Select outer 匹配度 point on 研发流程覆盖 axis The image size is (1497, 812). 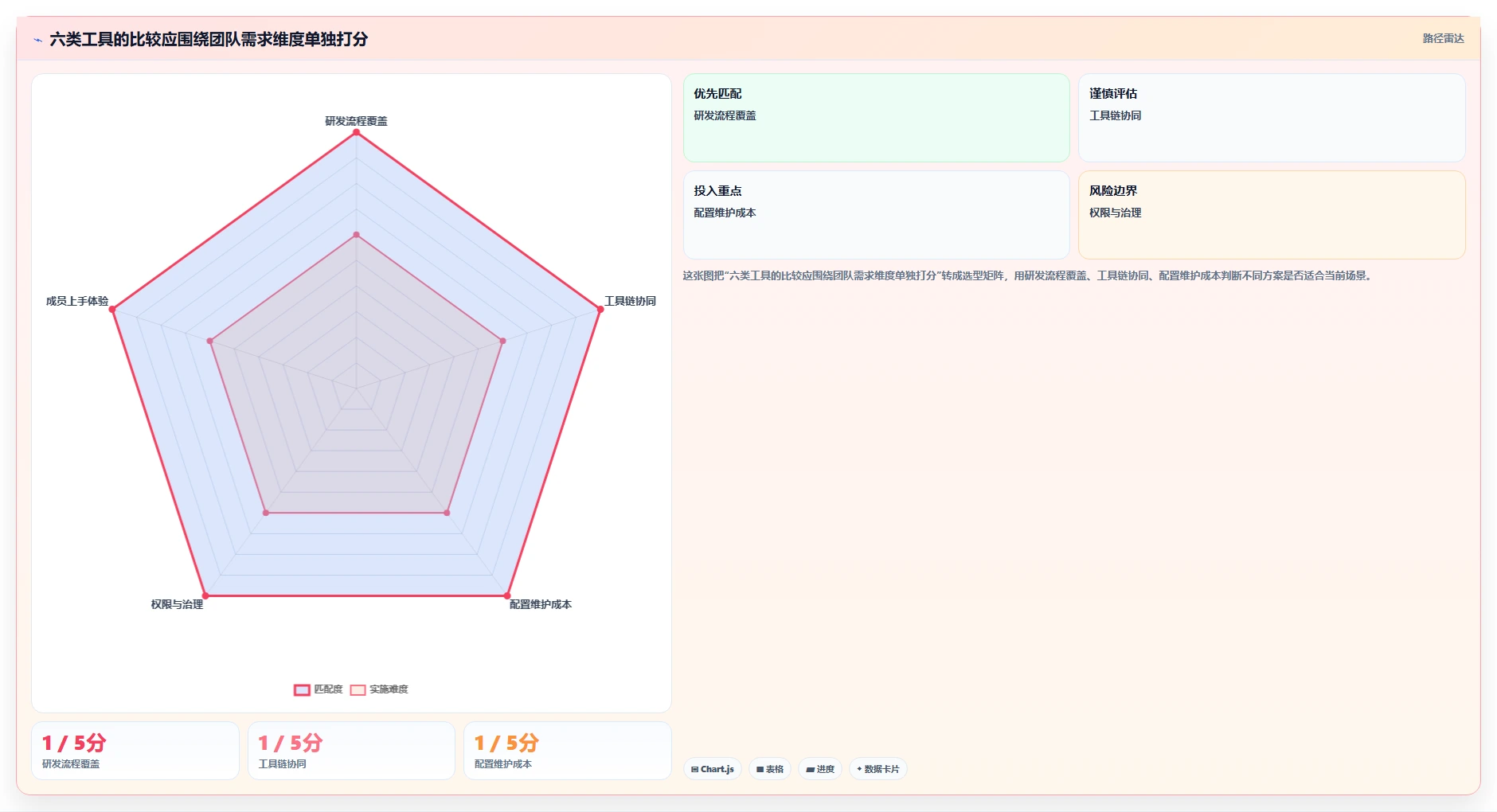(356, 132)
